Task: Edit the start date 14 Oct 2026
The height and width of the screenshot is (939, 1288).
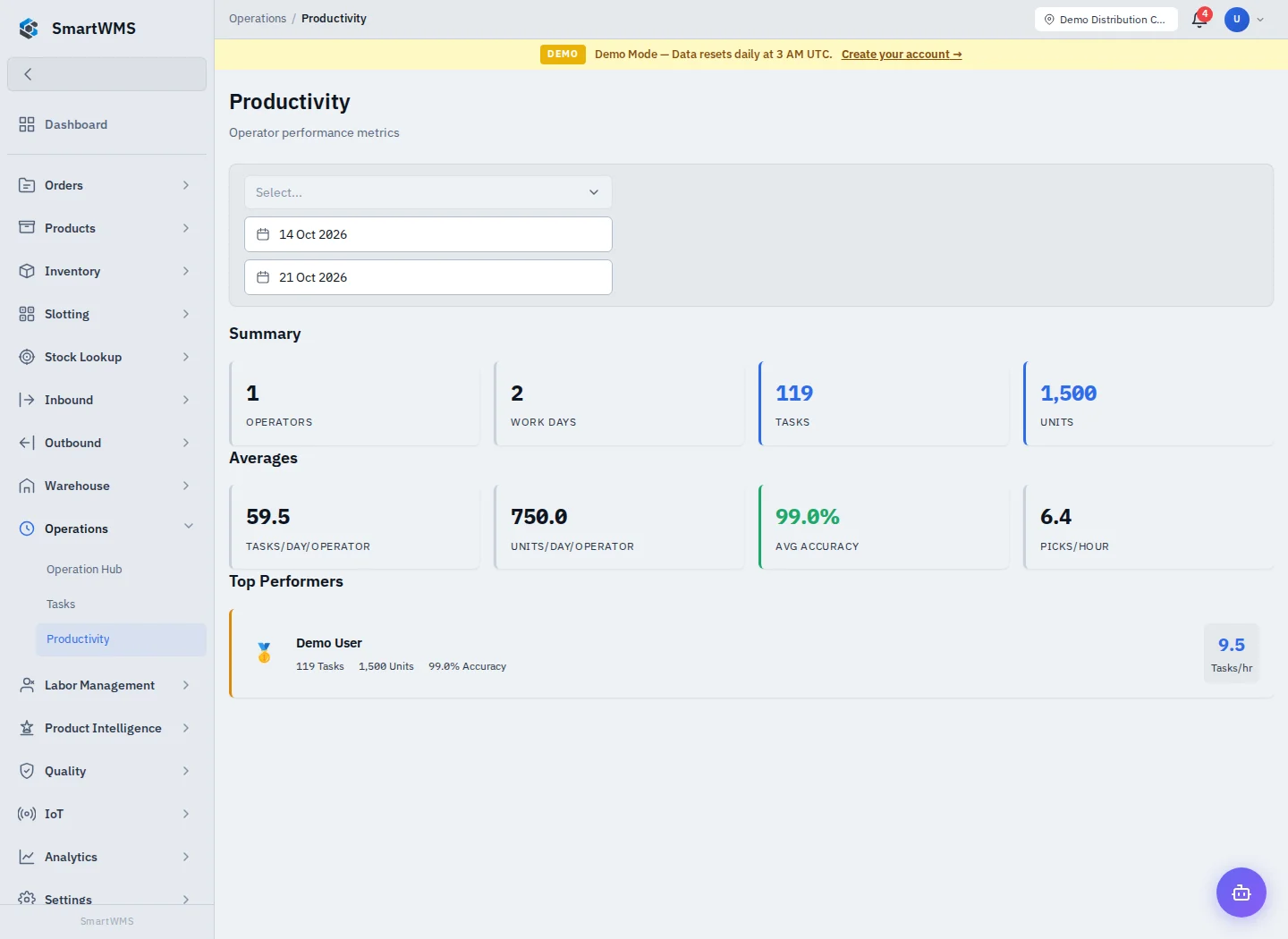Action: tap(428, 234)
